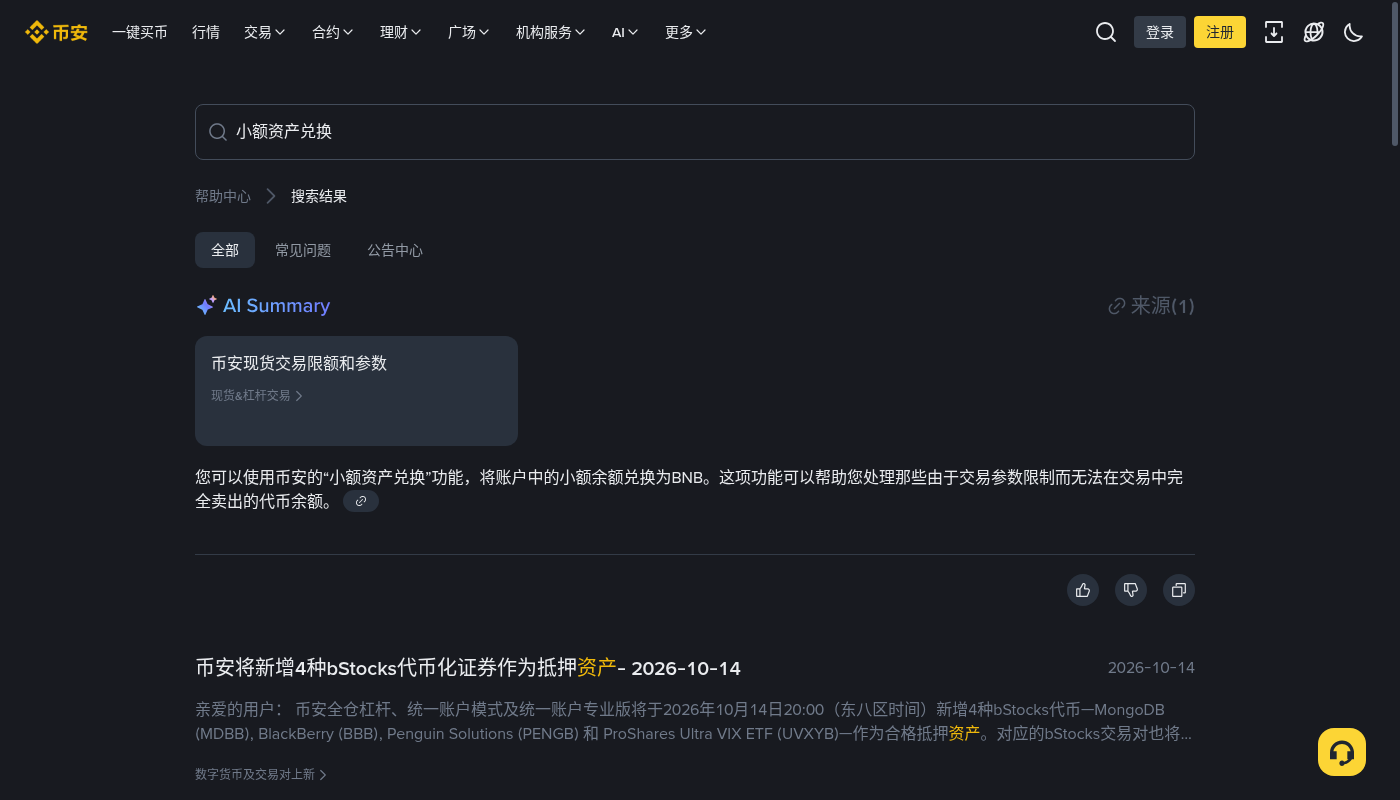Open 一键买币 in the navigation

click(x=140, y=32)
